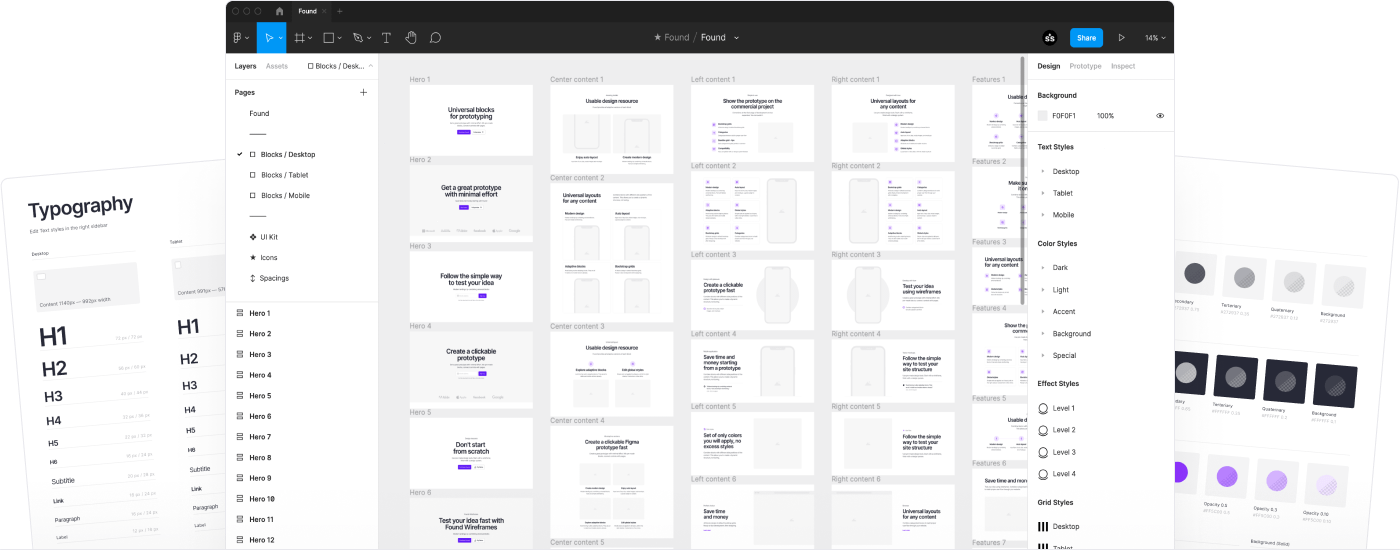Select the Pen tool
The width and height of the screenshot is (1400, 550).
(358, 38)
